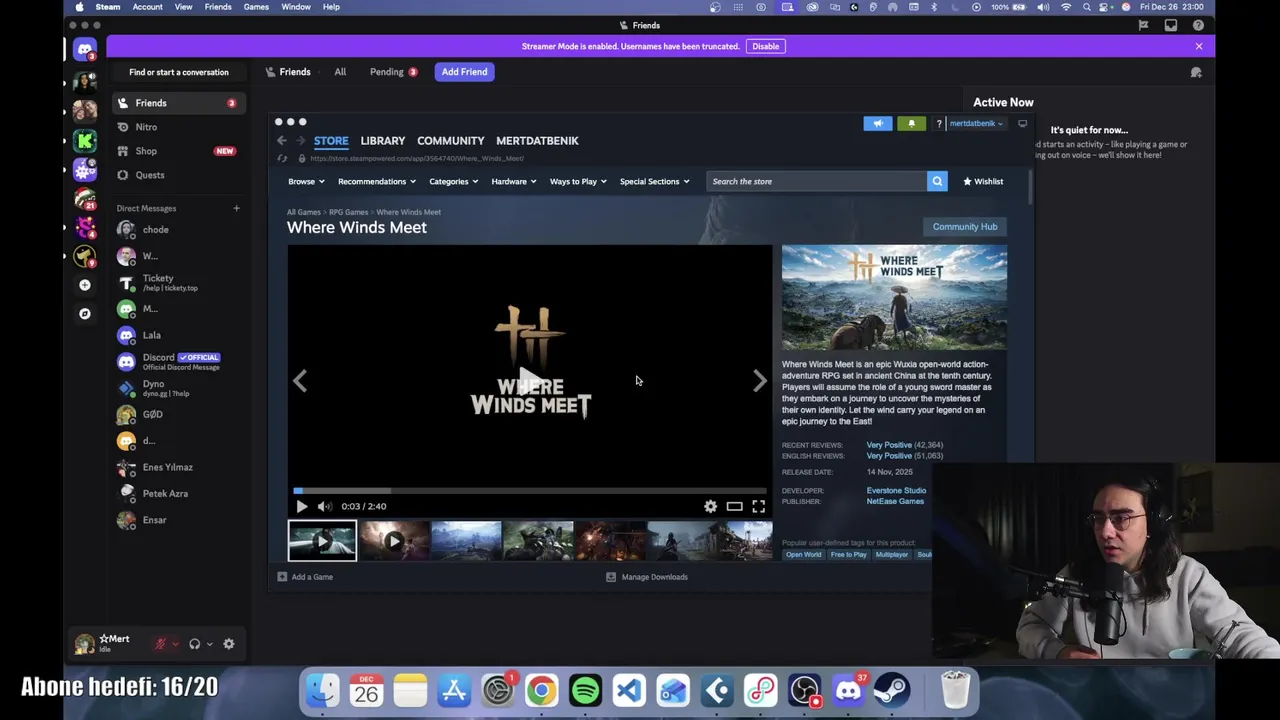Open NetEase Games publisher link
This screenshot has width=1280, height=720.
(895, 502)
